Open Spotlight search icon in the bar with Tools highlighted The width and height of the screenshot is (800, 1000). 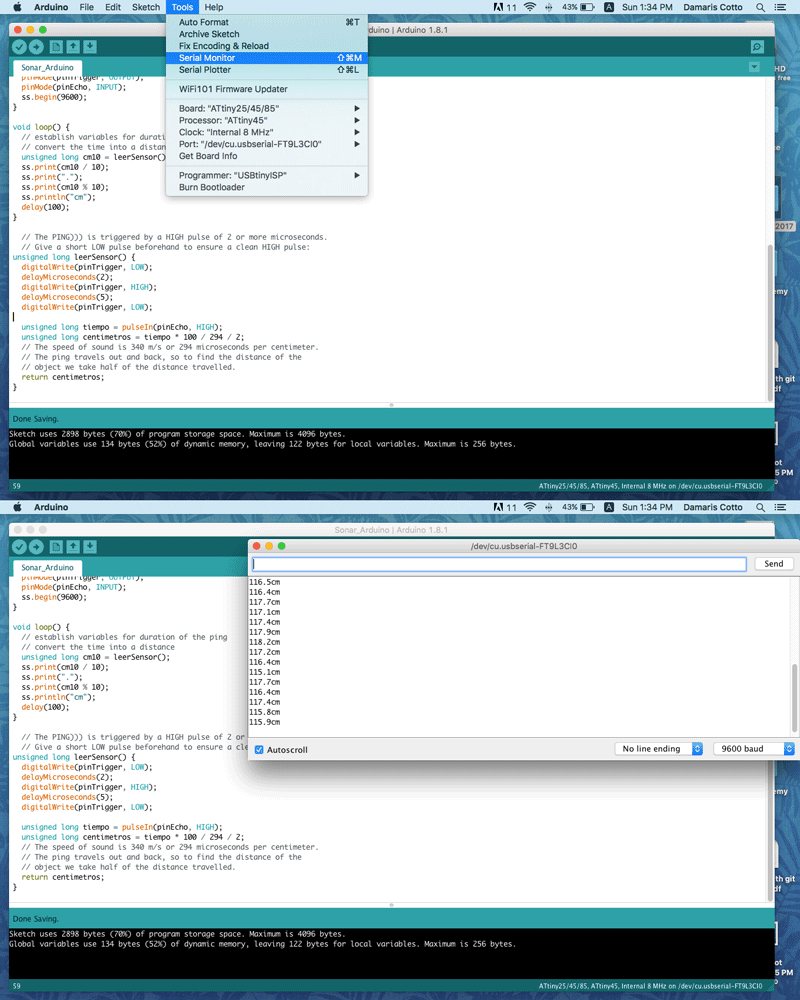760,7
